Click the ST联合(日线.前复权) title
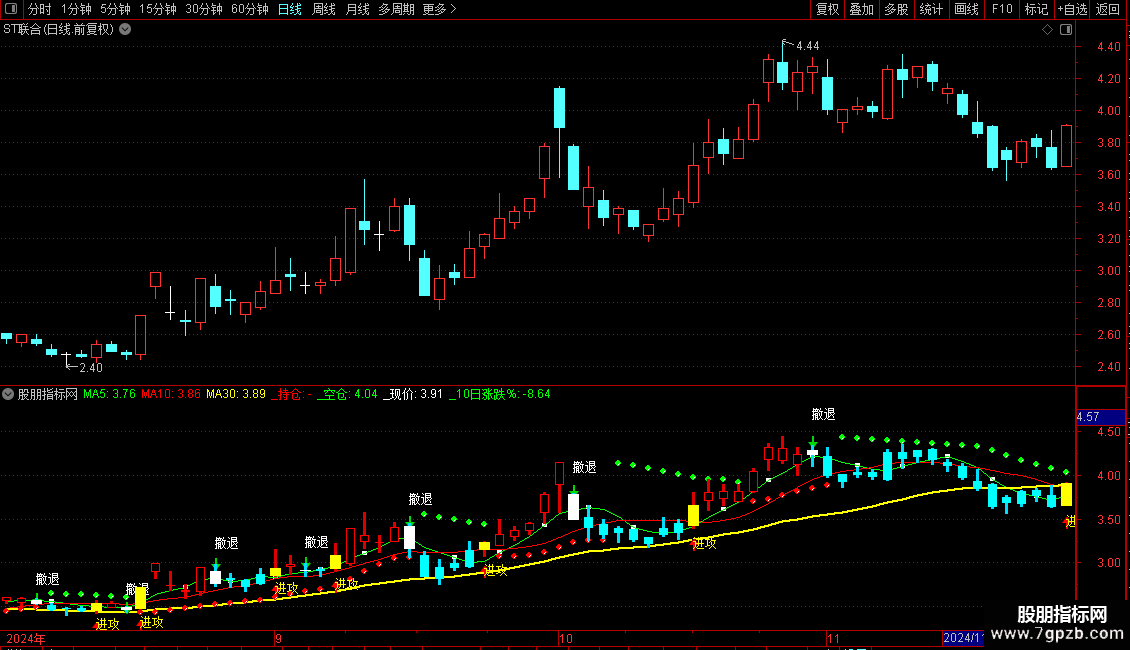The height and width of the screenshot is (650, 1130). click(58, 30)
